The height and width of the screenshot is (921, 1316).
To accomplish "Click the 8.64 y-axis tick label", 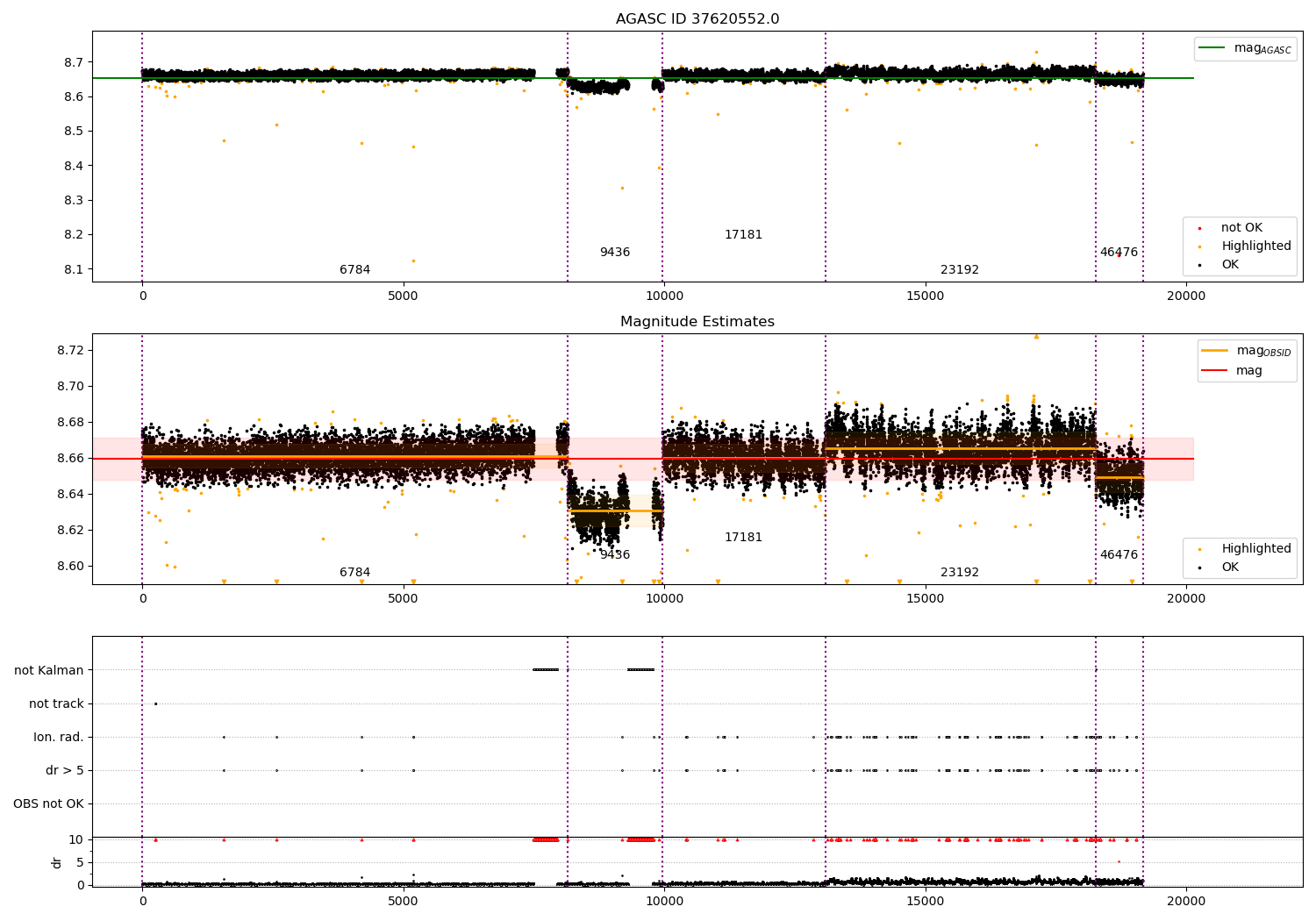I will (x=69, y=495).
